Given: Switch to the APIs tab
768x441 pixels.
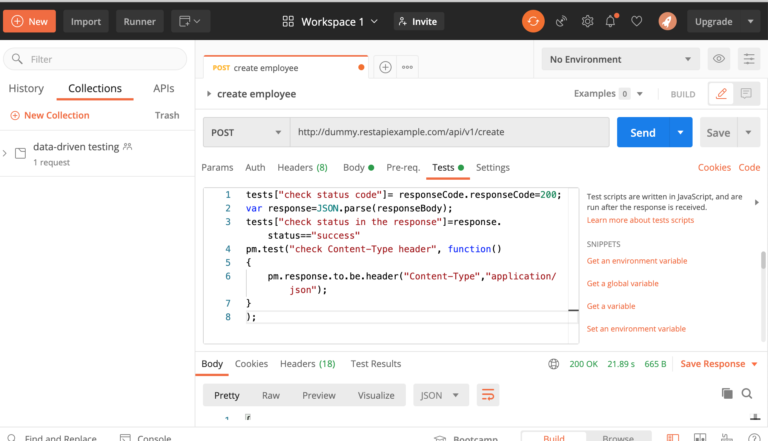Looking at the screenshot, I should (x=164, y=88).
